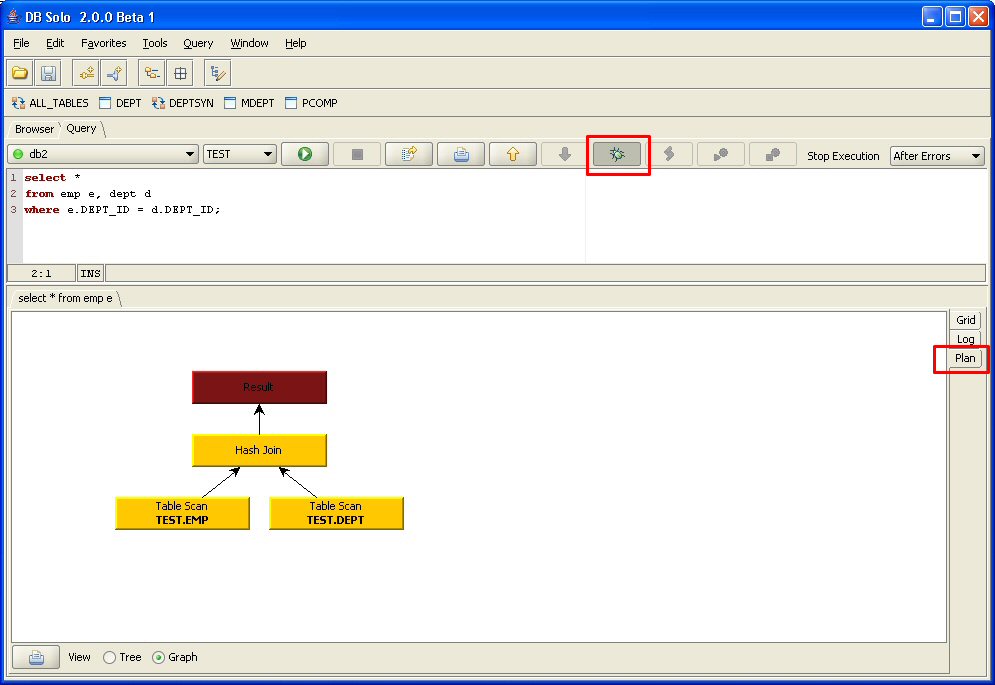995x685 pixels.
Task: Open the ALL_TABLES favorite
Action: (50, 103)
